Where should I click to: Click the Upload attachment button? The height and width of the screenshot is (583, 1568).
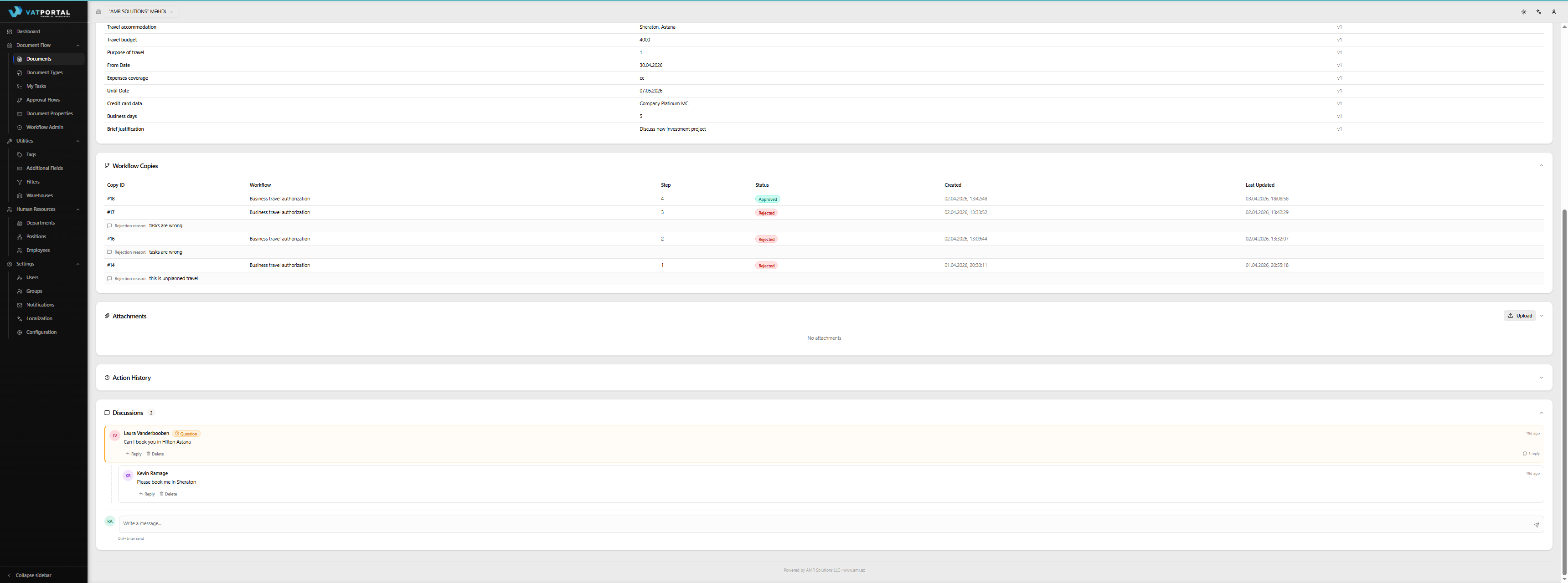pos(1519,316)
